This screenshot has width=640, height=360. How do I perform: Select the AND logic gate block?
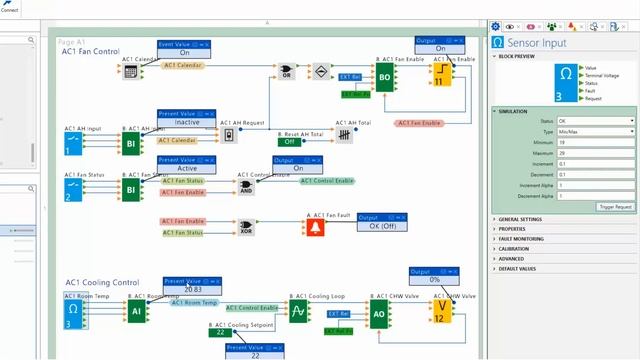[x=246, y=187]
